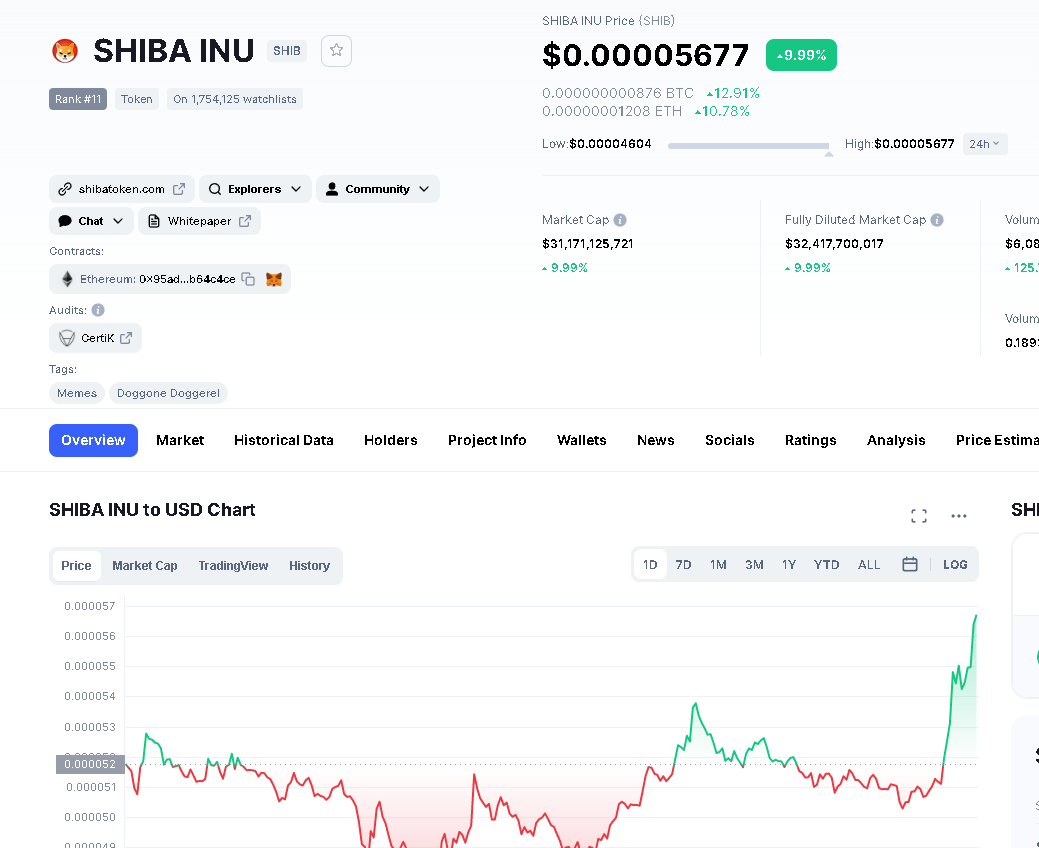Click Fully Diluted Market Cap info icon

click(x=937, y=220)
